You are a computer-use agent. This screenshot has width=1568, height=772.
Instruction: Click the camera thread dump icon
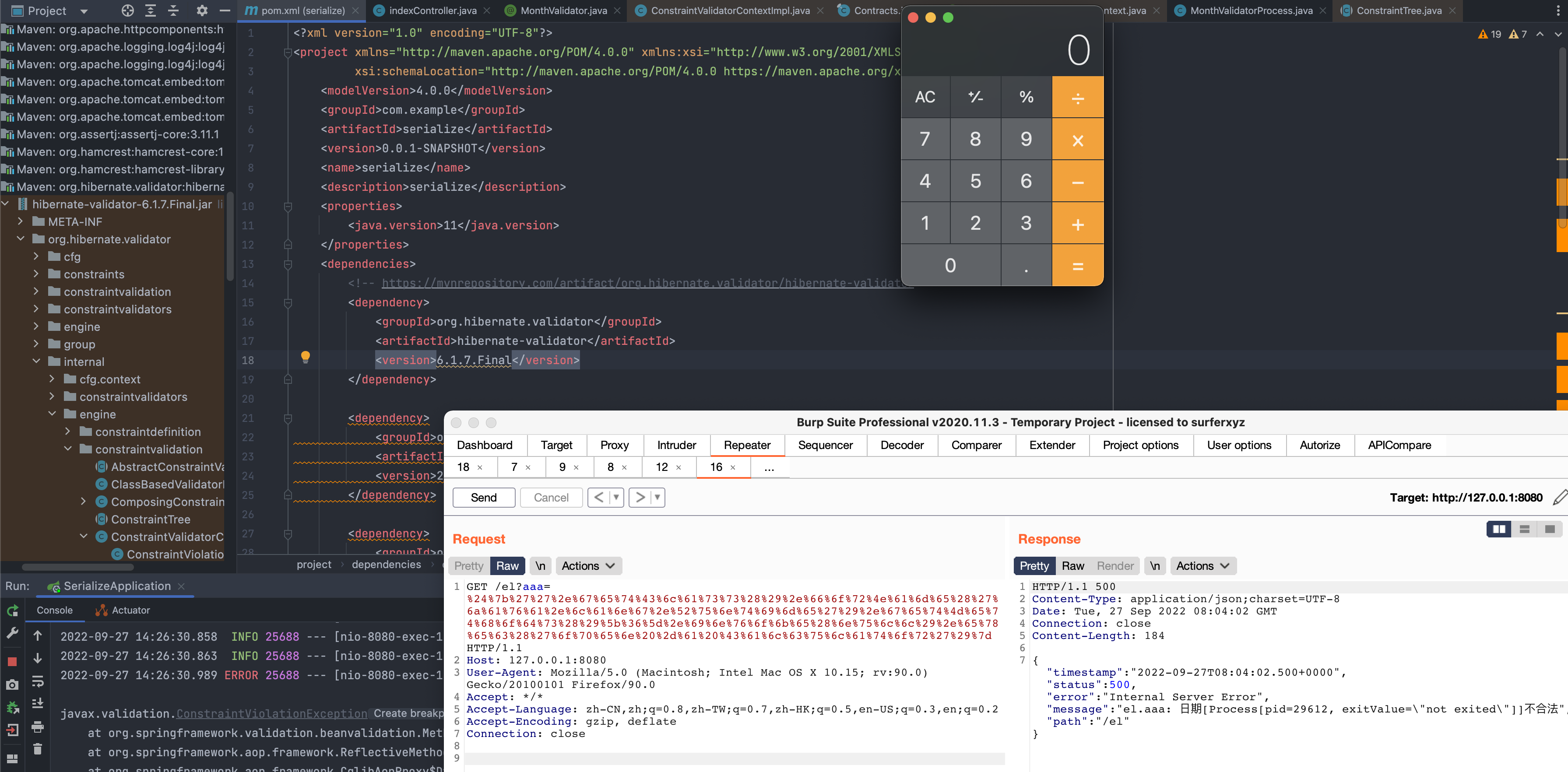[x=12, y=685]
